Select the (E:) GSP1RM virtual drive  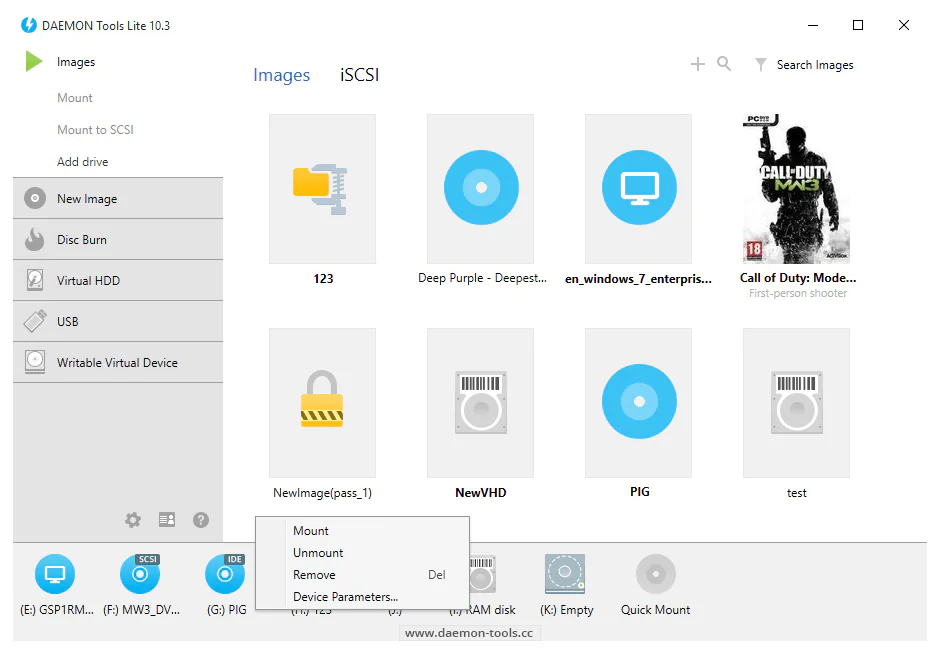[x=55, y=575]
